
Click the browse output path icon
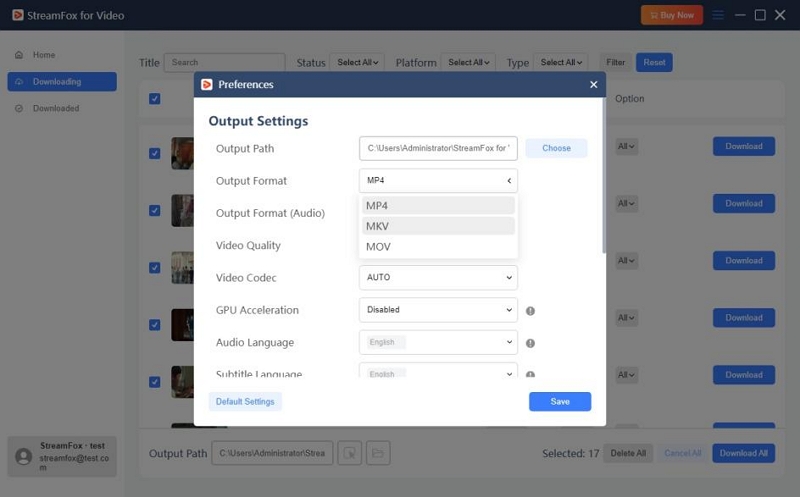click(349, 453)
